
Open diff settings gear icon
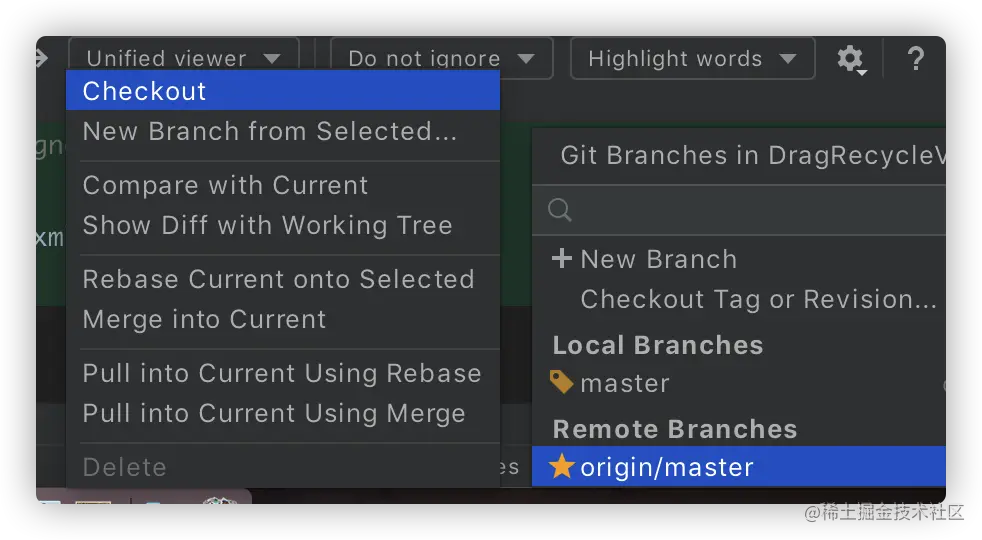click(x=852, y=60)
